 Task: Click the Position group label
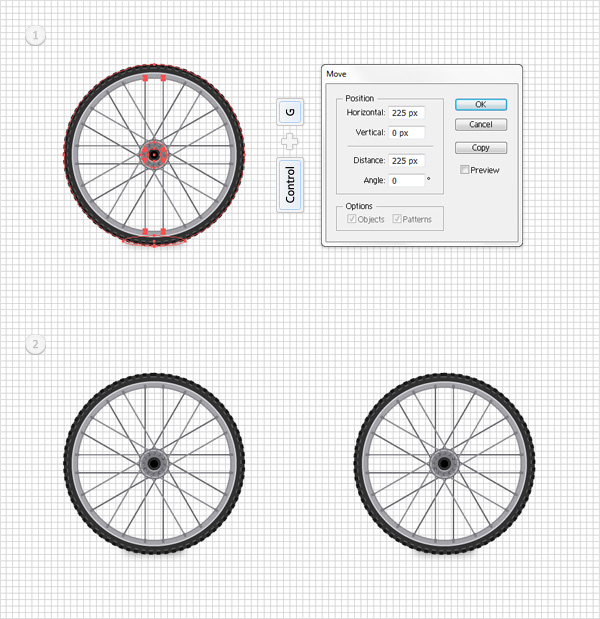click(360, 98)
